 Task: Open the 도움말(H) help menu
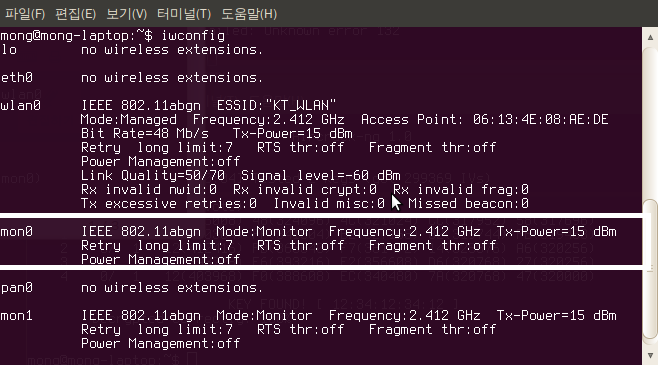(249, 14)
